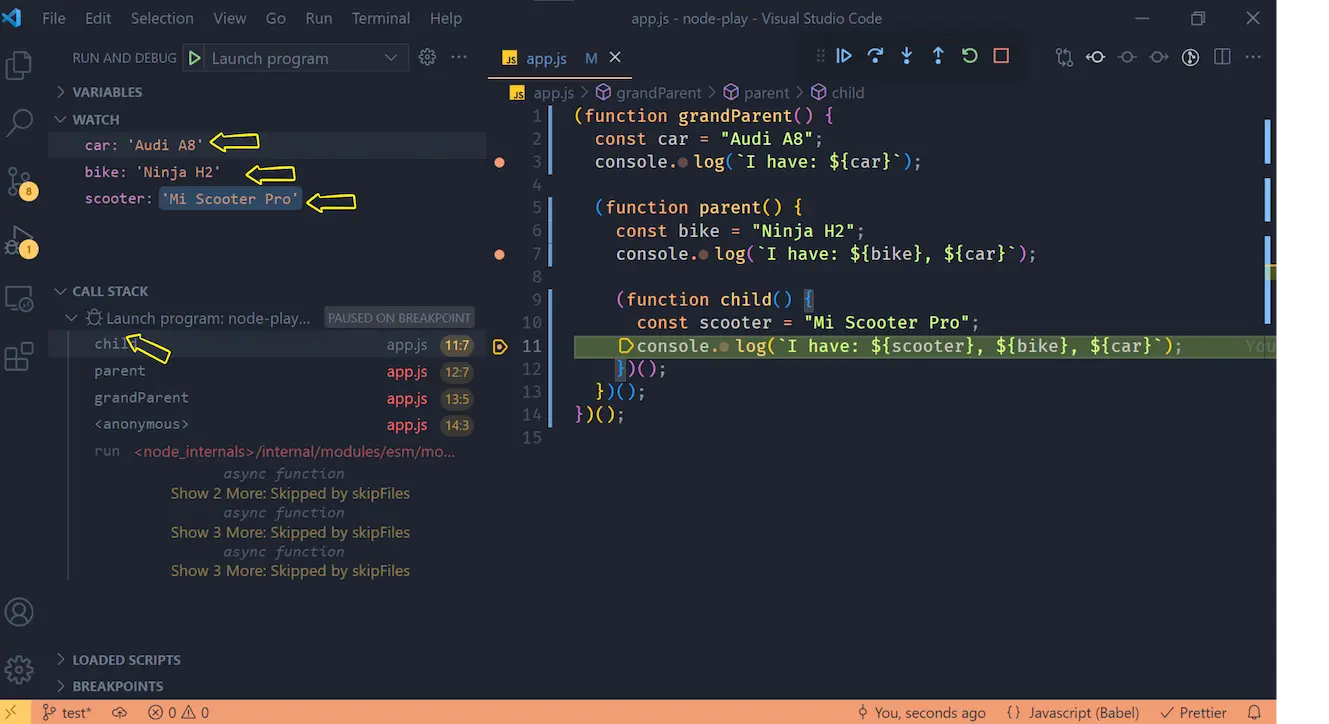Continue execution in the debug toolbar

click(844, 56)
